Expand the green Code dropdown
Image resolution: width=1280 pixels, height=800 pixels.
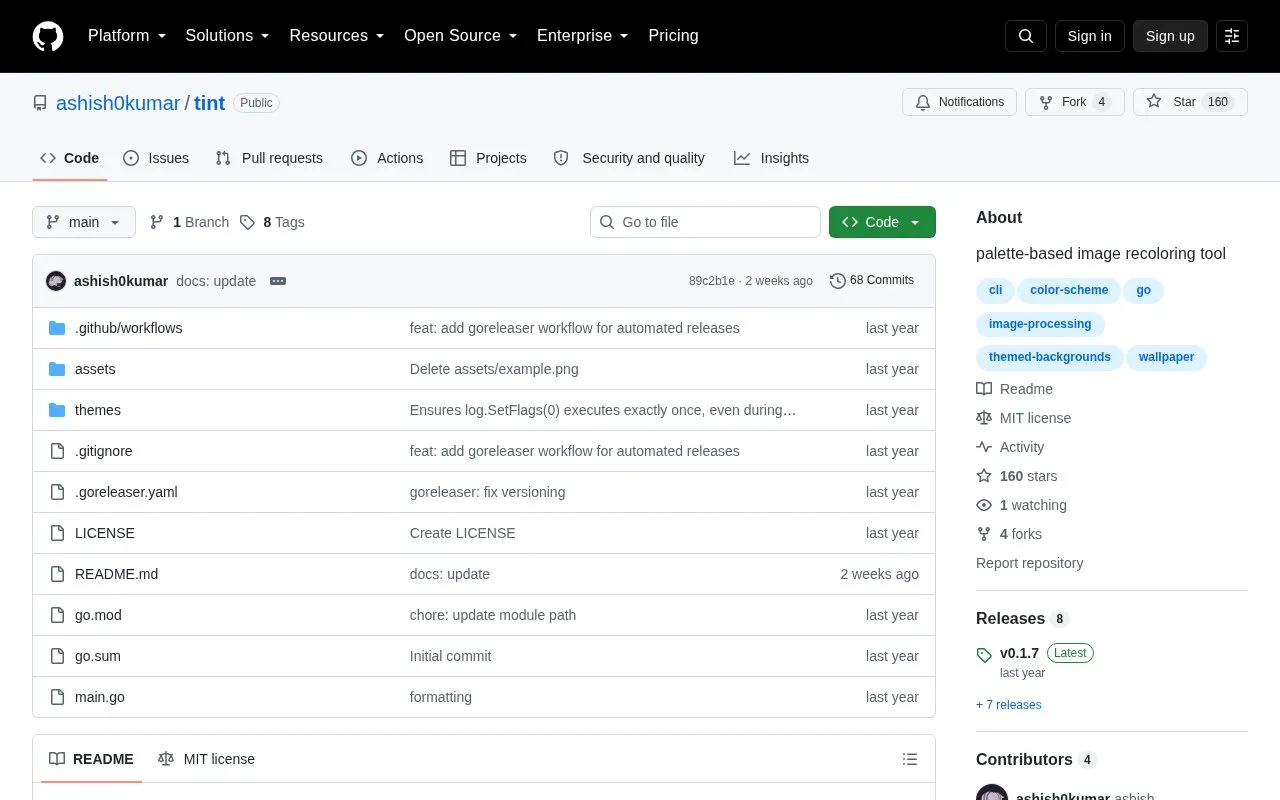(882, 222)
